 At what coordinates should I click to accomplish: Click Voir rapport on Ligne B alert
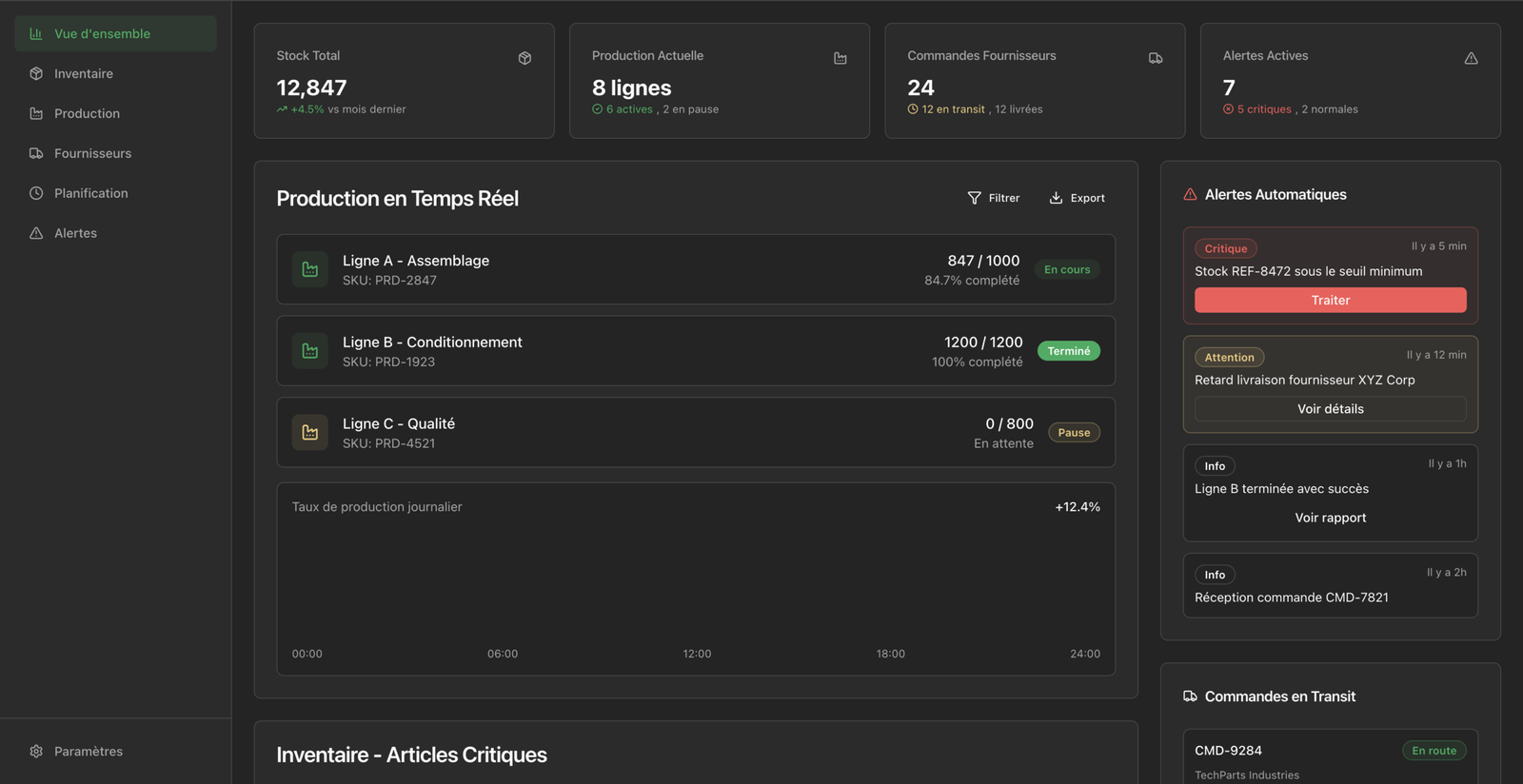[x=1330, y=518]
